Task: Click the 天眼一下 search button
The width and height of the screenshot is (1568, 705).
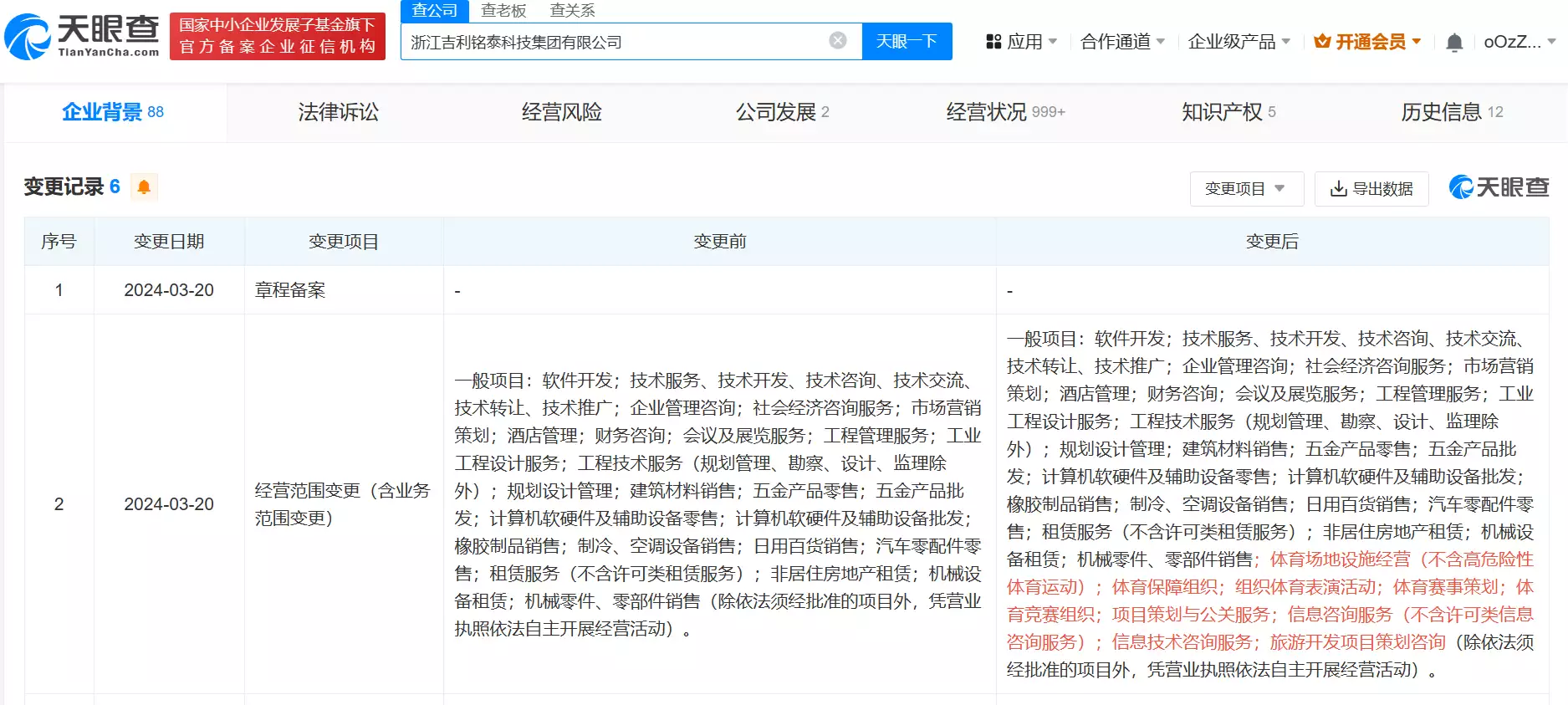Action: [x=907, y=41]
